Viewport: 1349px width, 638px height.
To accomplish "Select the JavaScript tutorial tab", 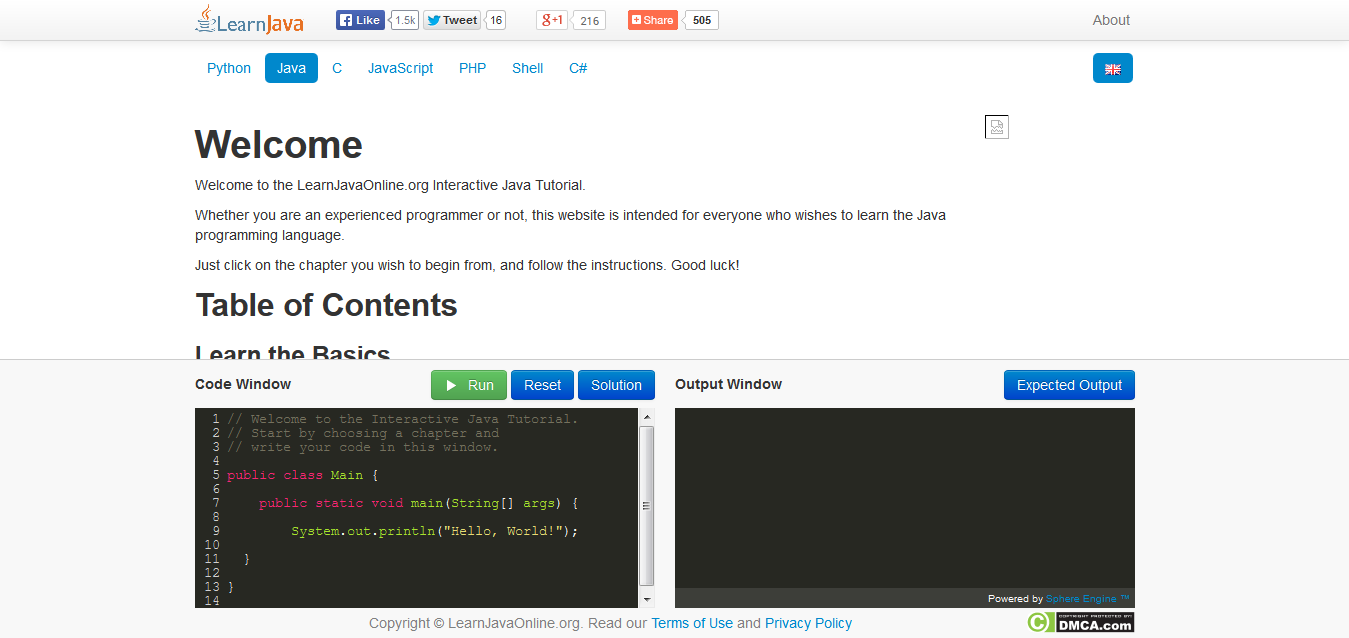I will tap(400, 68).
